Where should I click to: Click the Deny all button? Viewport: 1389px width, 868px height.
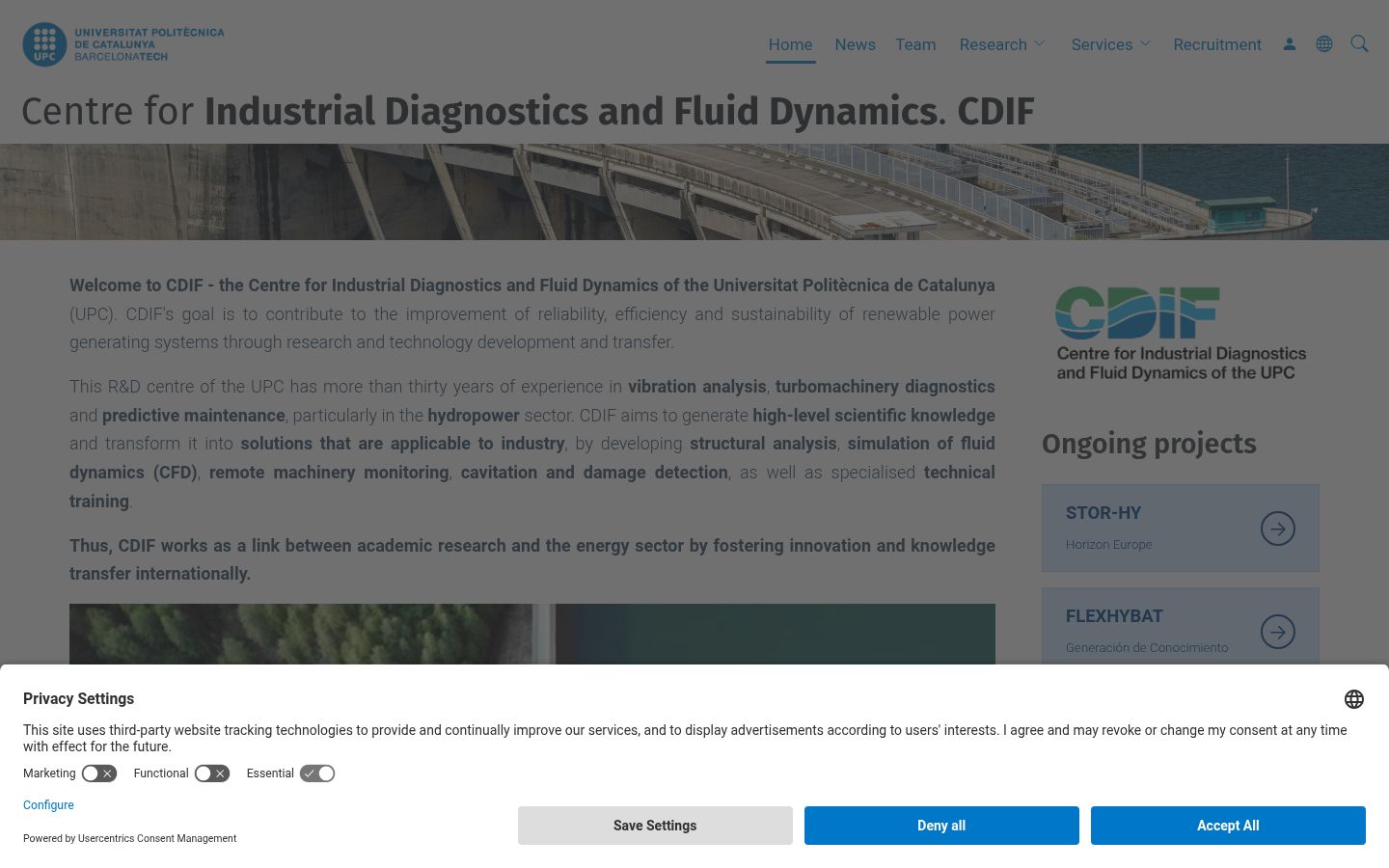(941, 826)
